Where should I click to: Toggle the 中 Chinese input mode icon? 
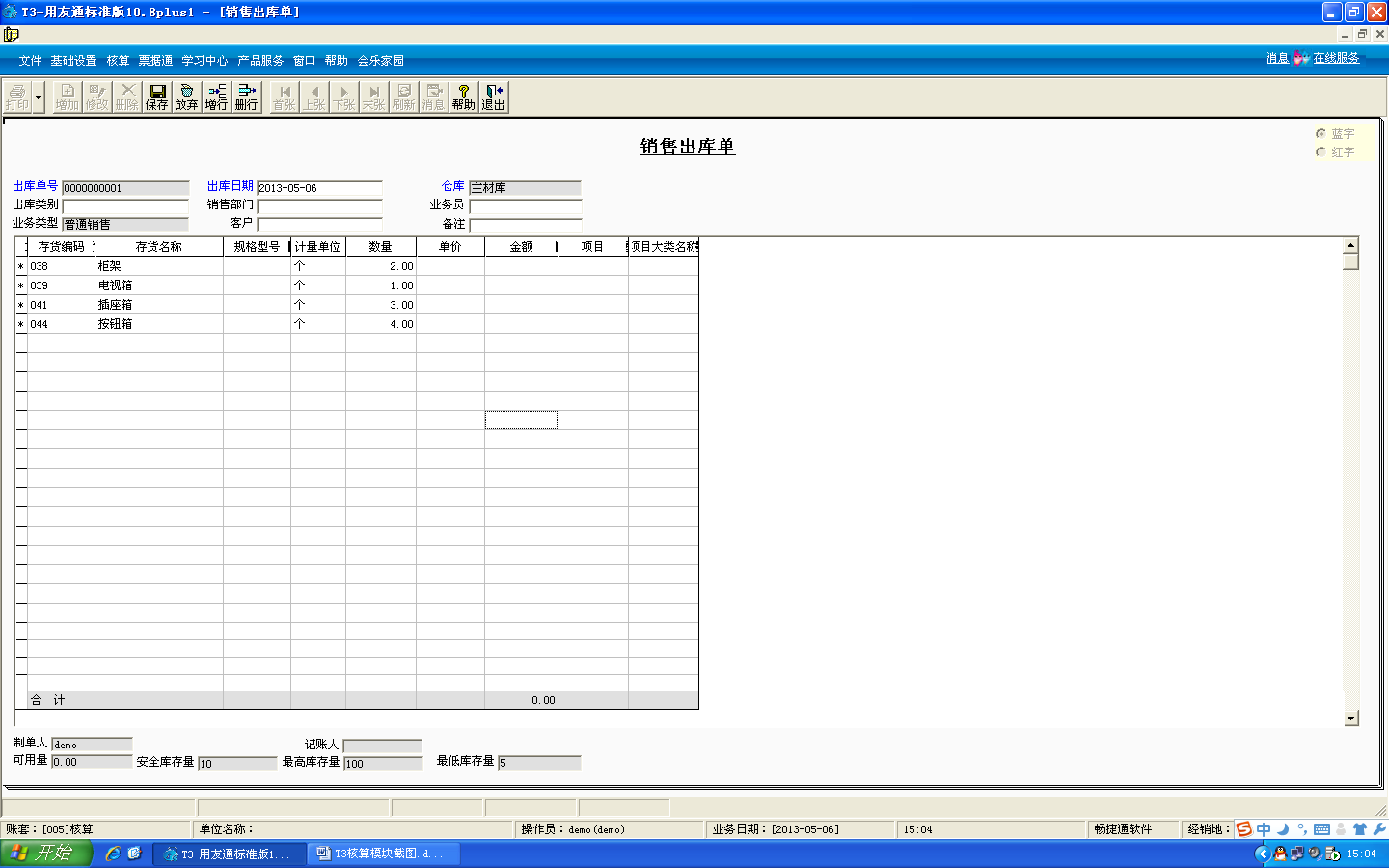[x=1264, y=829]
